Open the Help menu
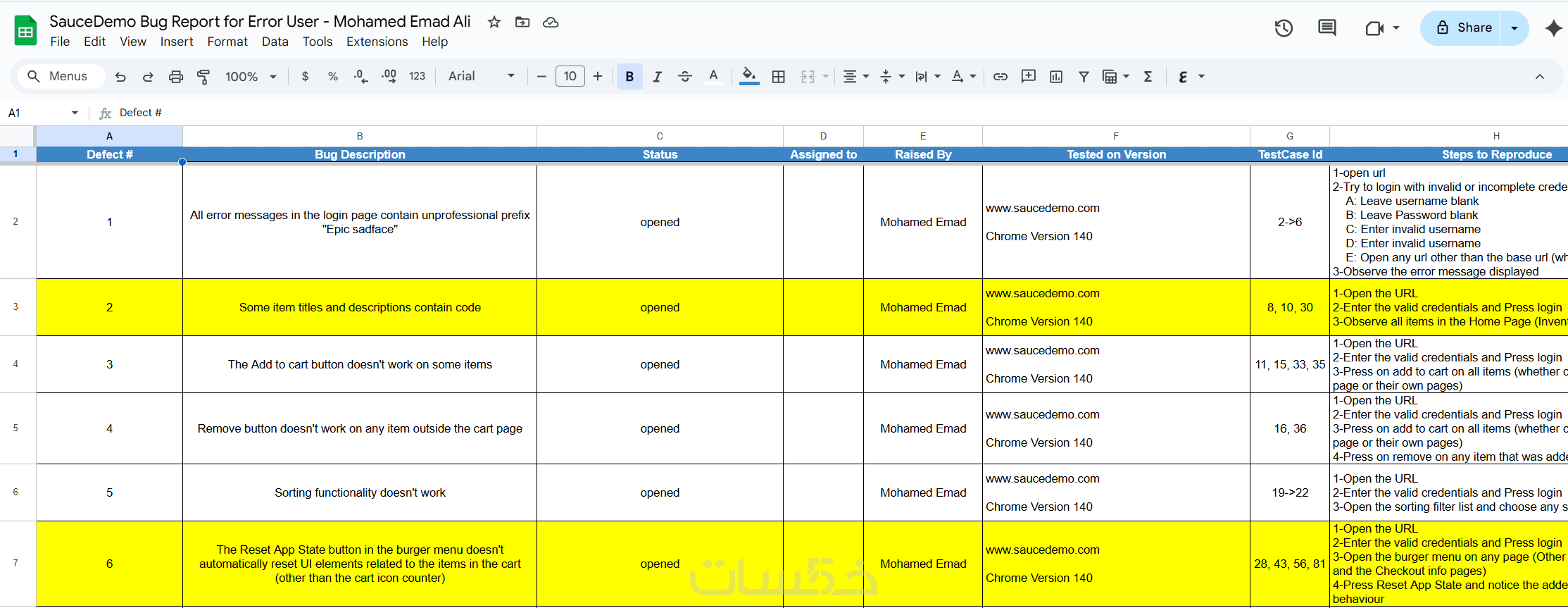1568x608 pixels. (x=435, y=42)
